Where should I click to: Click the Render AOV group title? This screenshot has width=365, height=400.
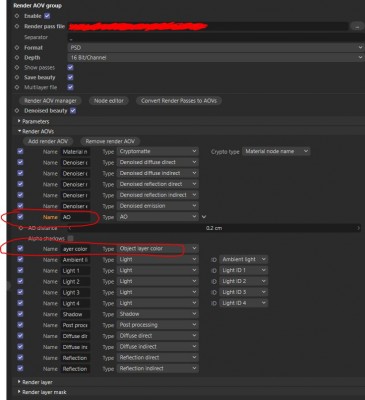tap(37, 6)
